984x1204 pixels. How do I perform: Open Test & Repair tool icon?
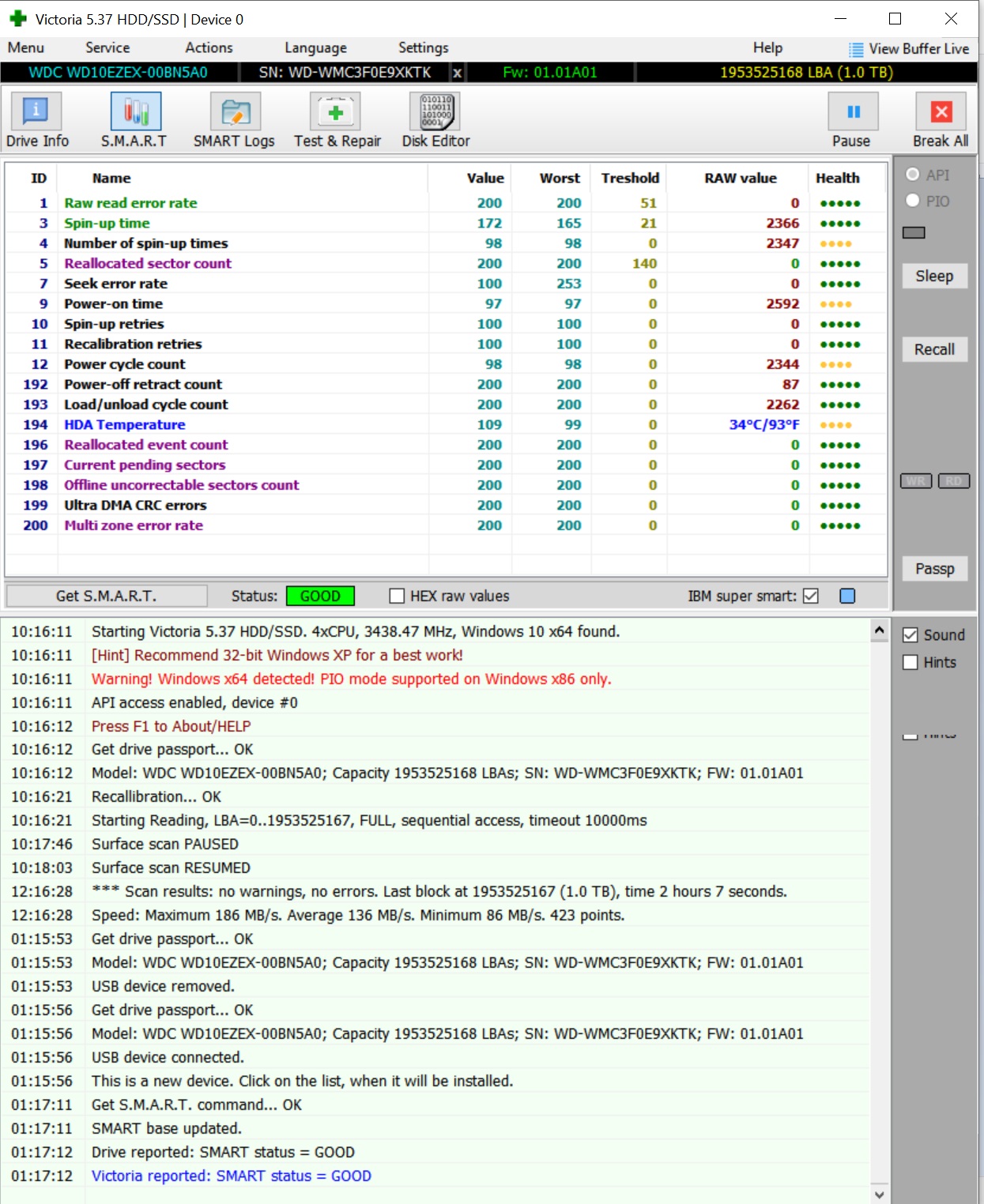pos(335,111)
